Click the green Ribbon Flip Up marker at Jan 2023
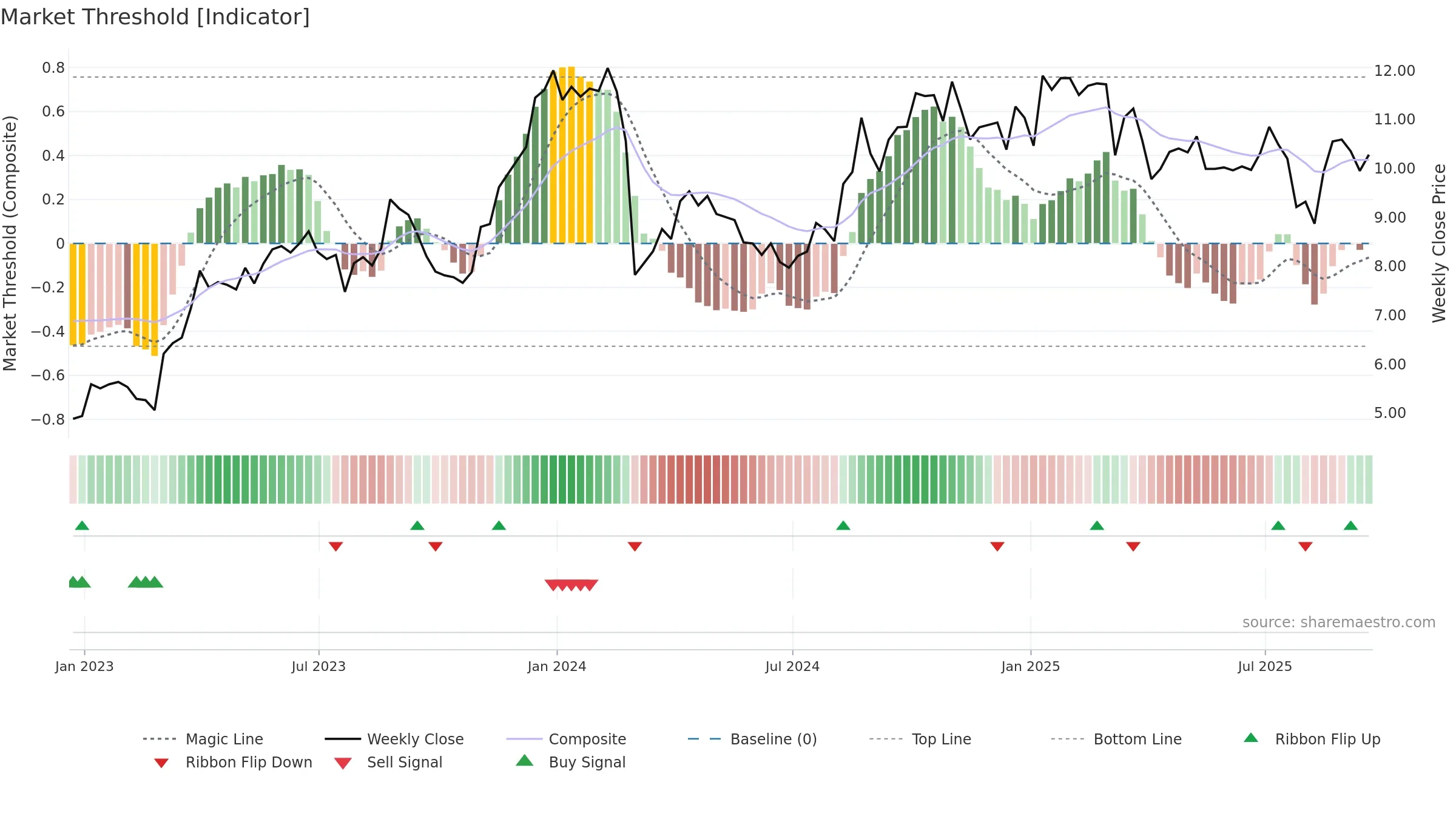Viewport: 1456px width, 819px height. (x=82, y=525)
